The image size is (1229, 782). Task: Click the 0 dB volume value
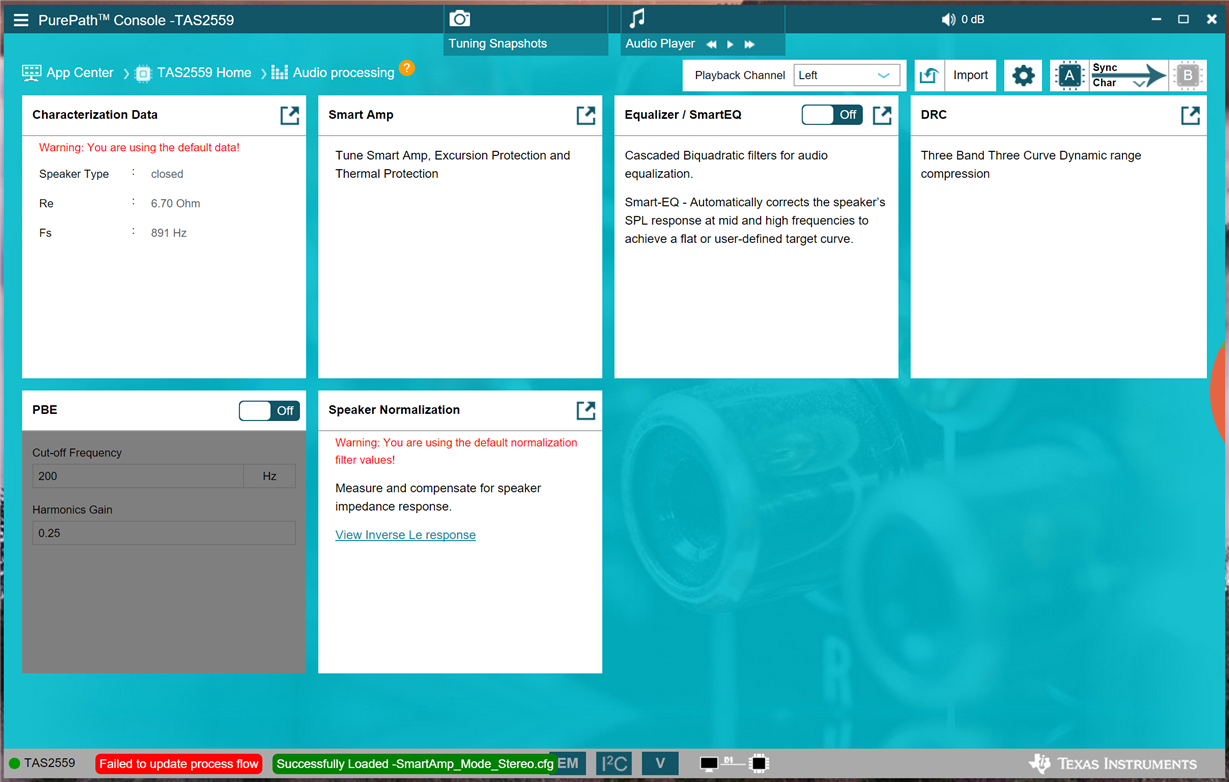click(x=973, y=20)
